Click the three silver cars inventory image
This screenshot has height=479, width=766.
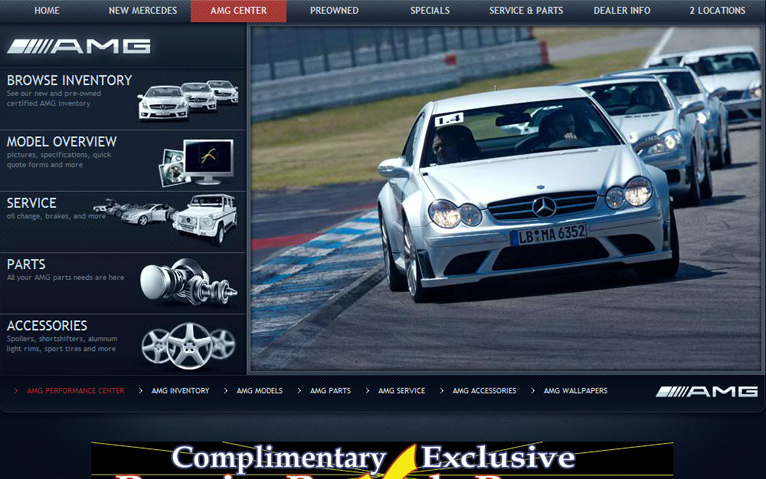pos(188,100)
